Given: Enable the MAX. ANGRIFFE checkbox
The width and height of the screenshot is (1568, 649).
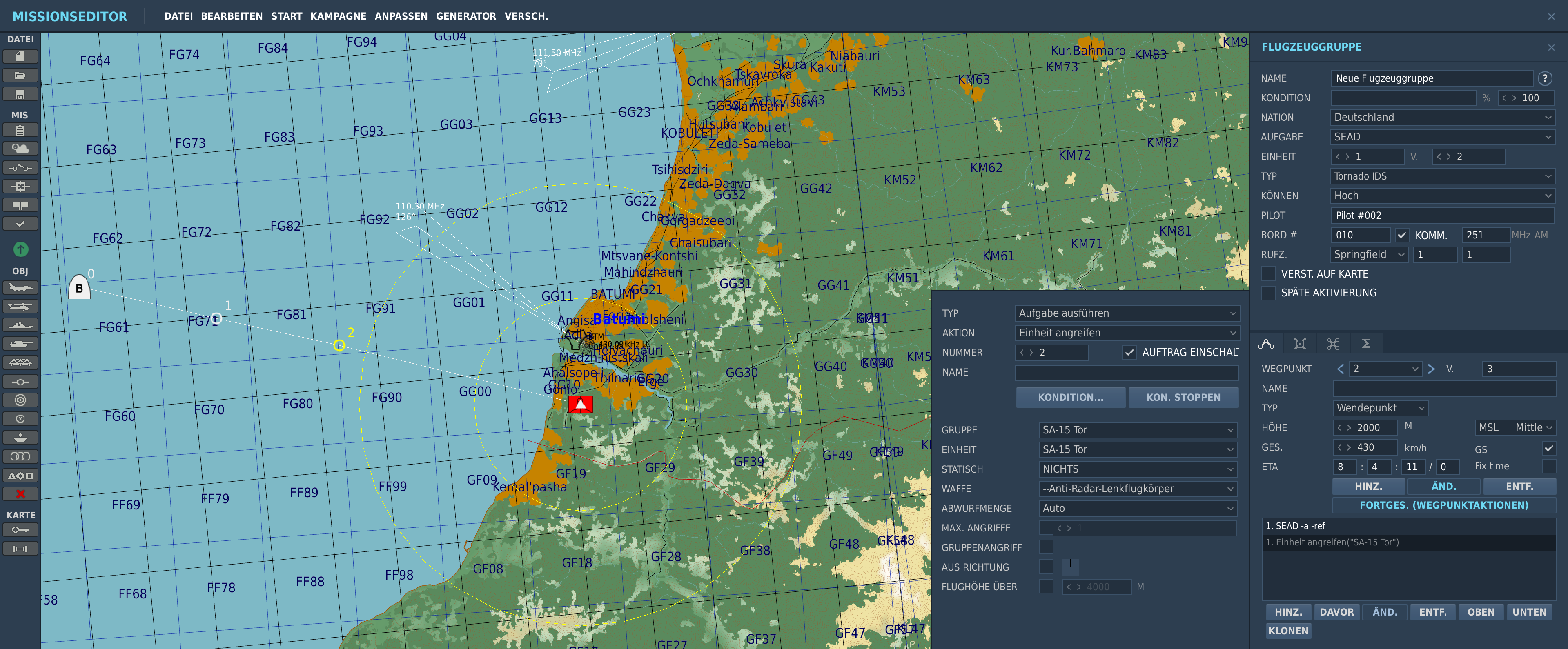Looking at the screenshot, I should coord(1046,528).
